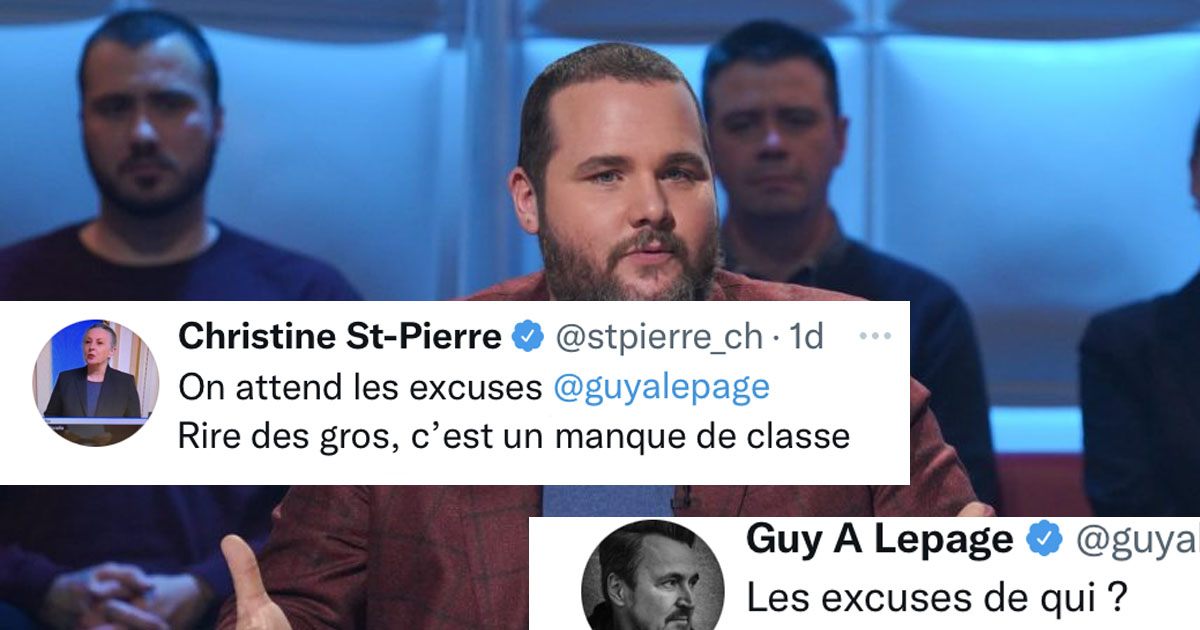The width and height of the screenshot is (1200, 630).
Task: Follow the @guyalepage mention link
Action: tap(661, 388)
